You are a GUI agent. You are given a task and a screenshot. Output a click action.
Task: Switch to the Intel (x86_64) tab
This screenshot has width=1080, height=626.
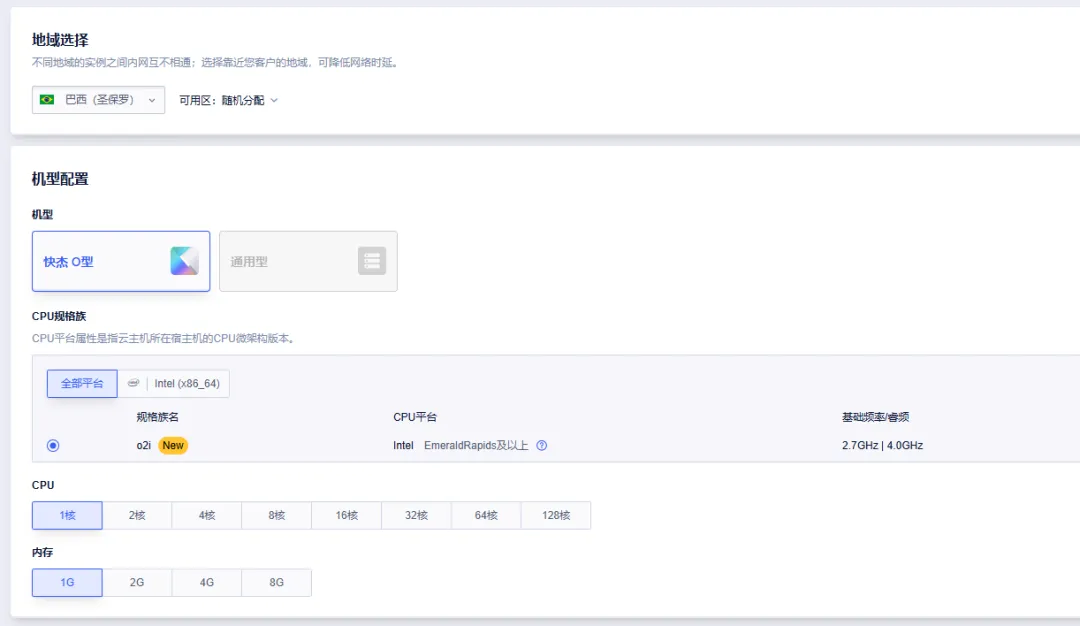tap(186, 383)
